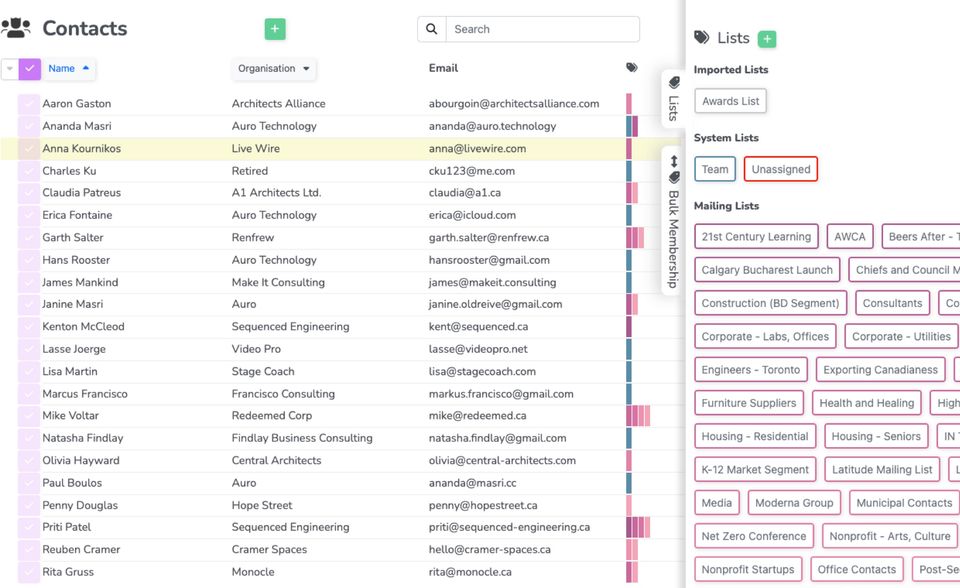Uncheck the checkbox for Aaron Gaston
Screen dimensions: 960x588
pyautogui.click(x=29, y=104)
